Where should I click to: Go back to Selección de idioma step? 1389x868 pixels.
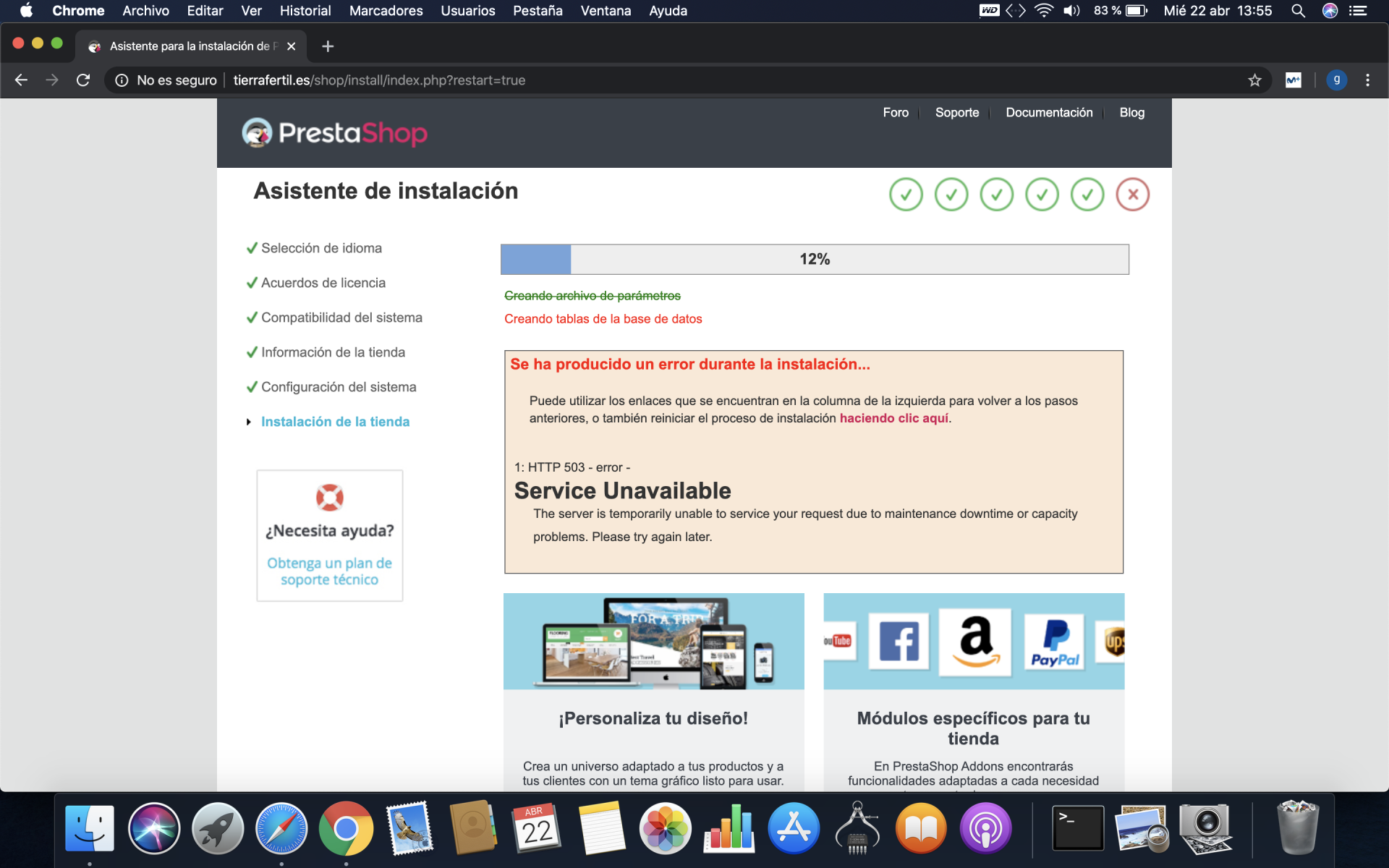pos(321,248)
